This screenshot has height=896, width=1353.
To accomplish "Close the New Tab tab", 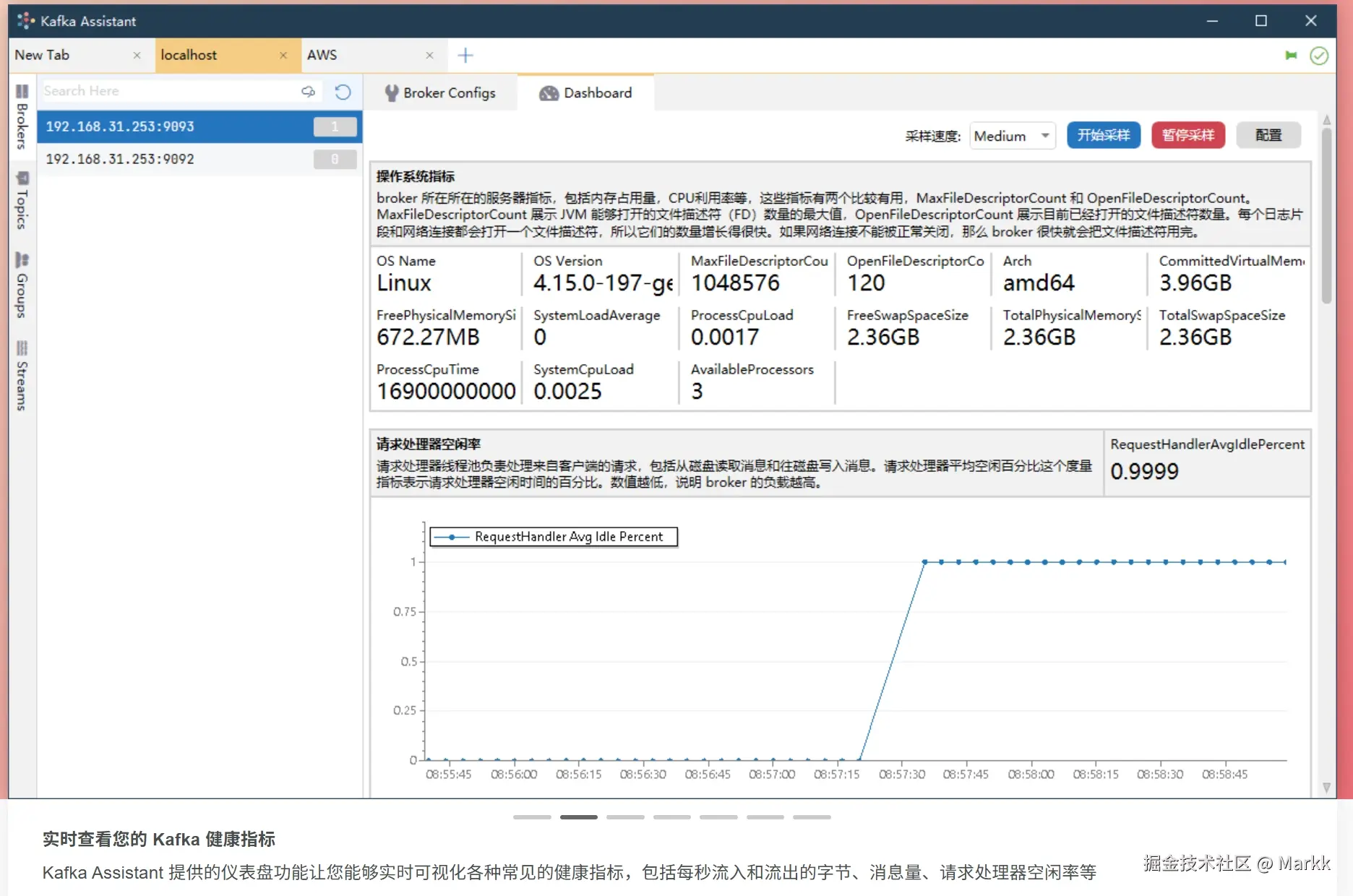I will (137, 56).
